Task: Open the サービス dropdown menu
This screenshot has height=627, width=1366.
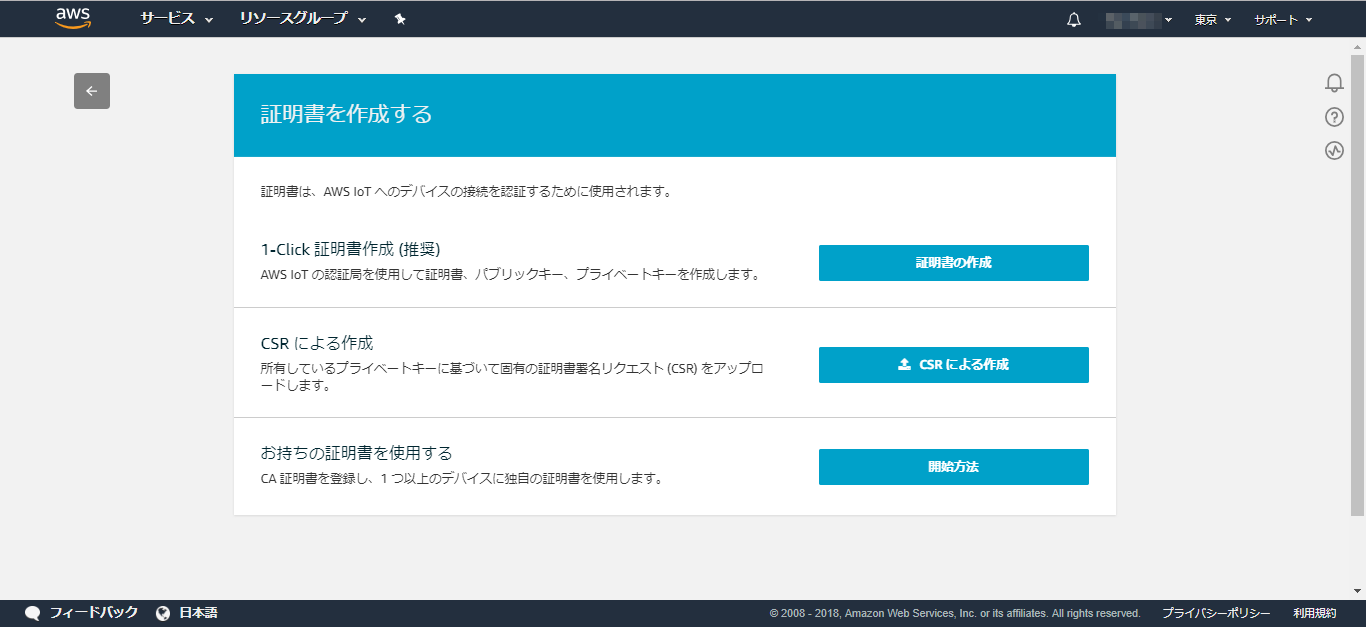Action: pos(177,19)
